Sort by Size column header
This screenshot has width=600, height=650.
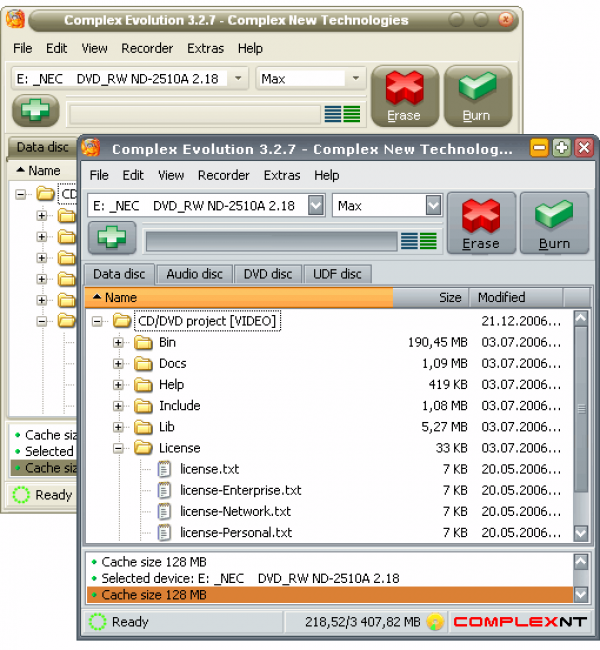[x=430, y=298]
